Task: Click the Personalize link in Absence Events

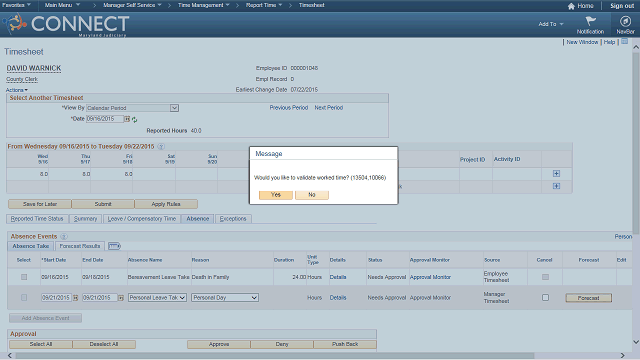Action: 623,237
